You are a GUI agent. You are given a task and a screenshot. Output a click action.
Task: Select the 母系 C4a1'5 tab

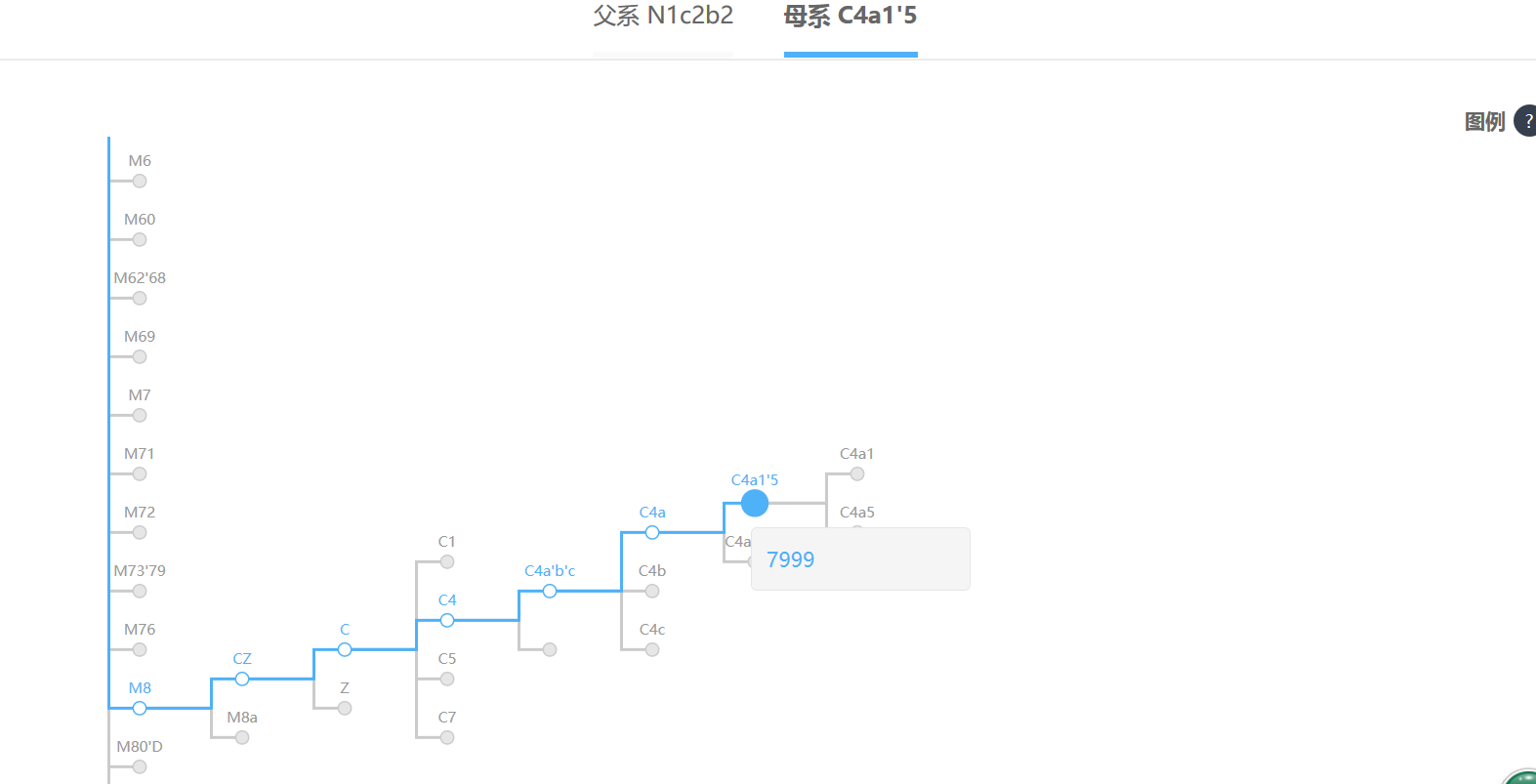850,17
